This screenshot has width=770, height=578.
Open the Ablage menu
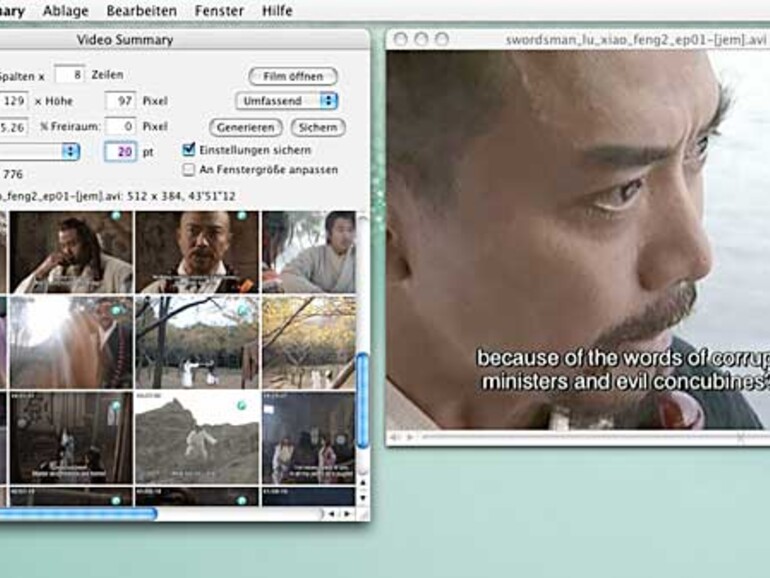(x=65, y=11)
